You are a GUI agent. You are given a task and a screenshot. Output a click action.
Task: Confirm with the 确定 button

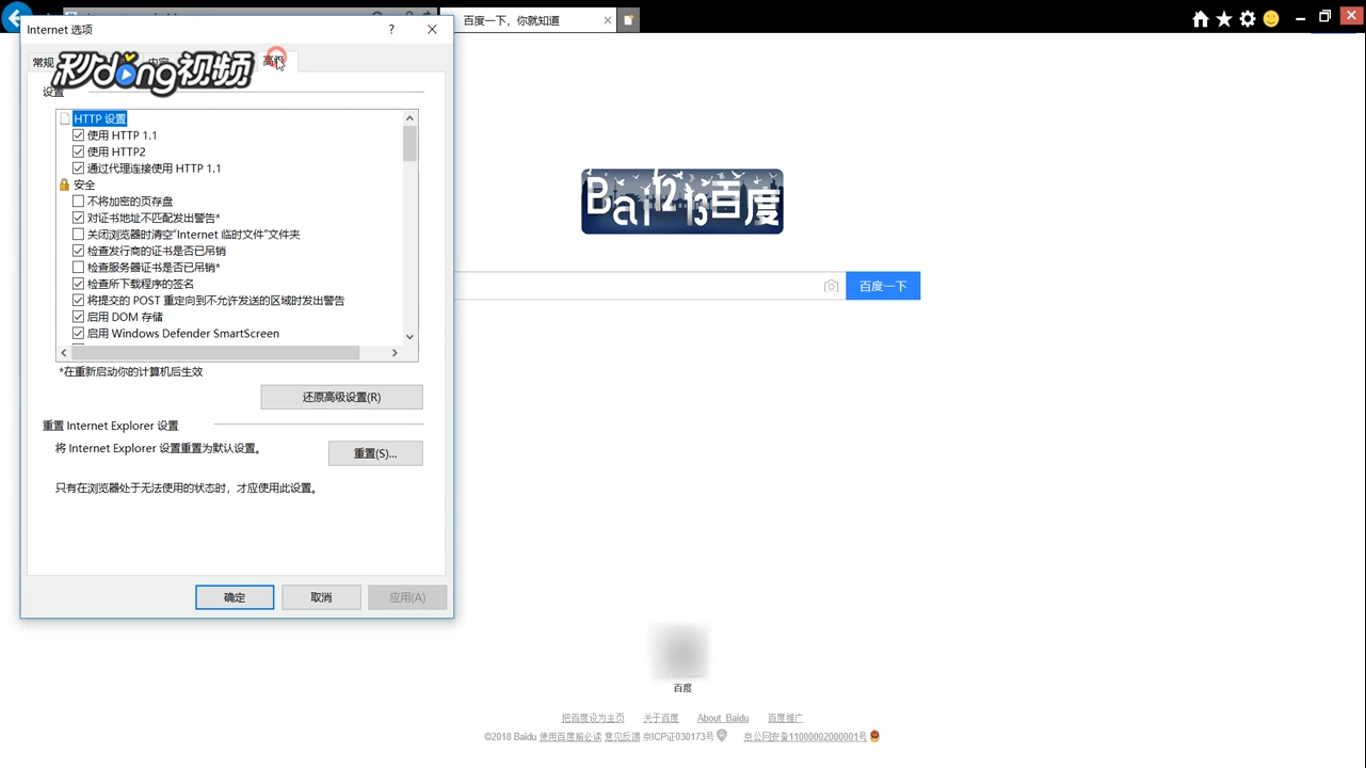click(235, 597)
